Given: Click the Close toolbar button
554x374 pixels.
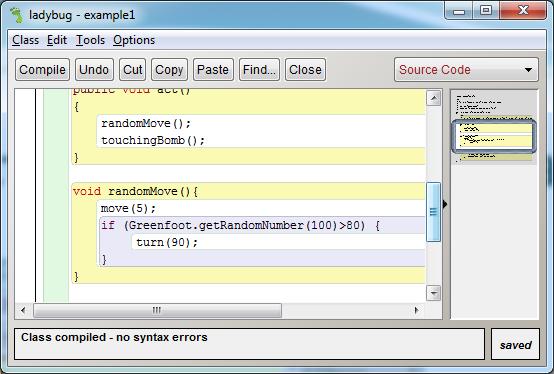Looking at the screenshot, I should pyautogui.click(x=305, y=70).
